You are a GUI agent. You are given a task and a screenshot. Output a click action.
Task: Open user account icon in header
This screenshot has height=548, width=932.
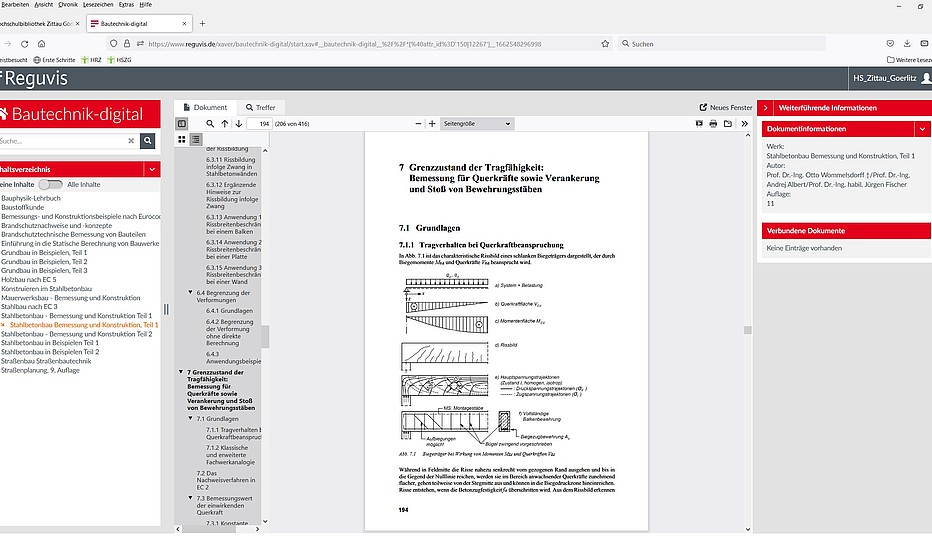(926, 78)
